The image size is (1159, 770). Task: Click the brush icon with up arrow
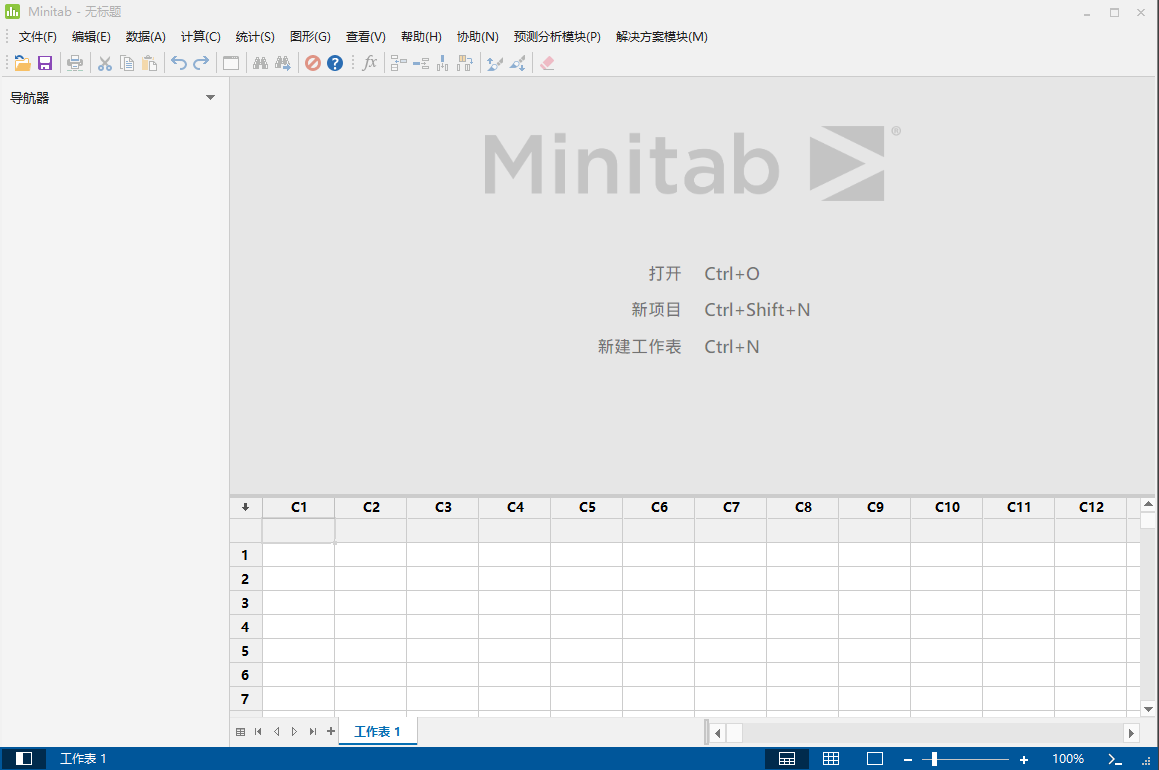(x=494, y=64)
